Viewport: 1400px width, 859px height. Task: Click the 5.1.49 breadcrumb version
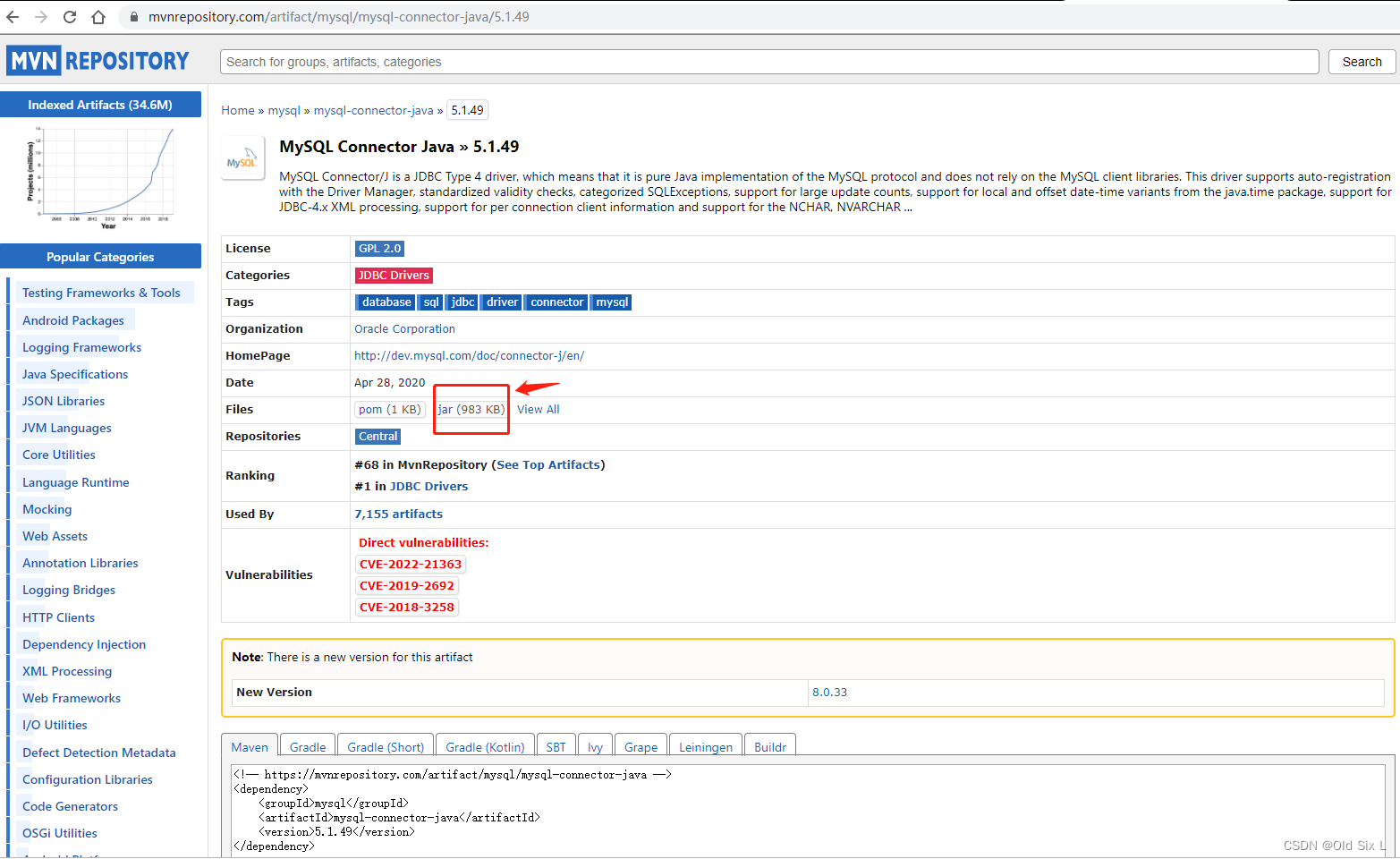[467, 110]
